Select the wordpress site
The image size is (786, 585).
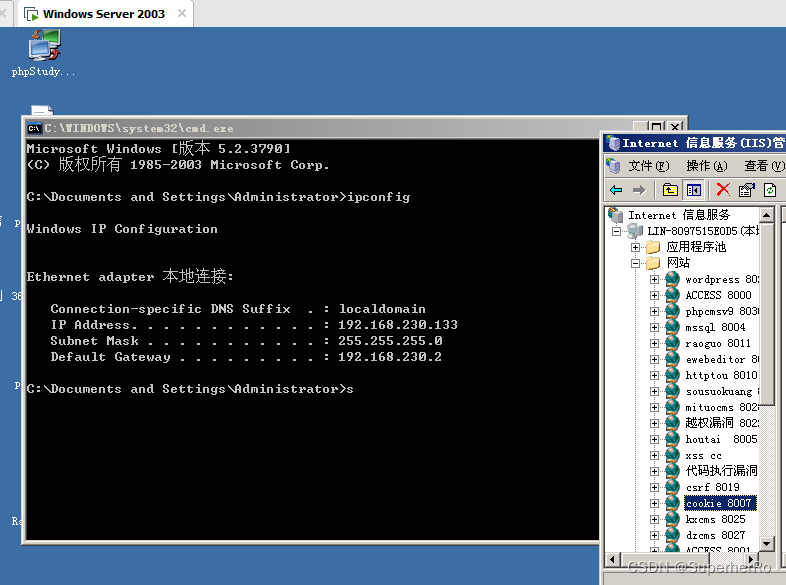click(x=722, y=279)
